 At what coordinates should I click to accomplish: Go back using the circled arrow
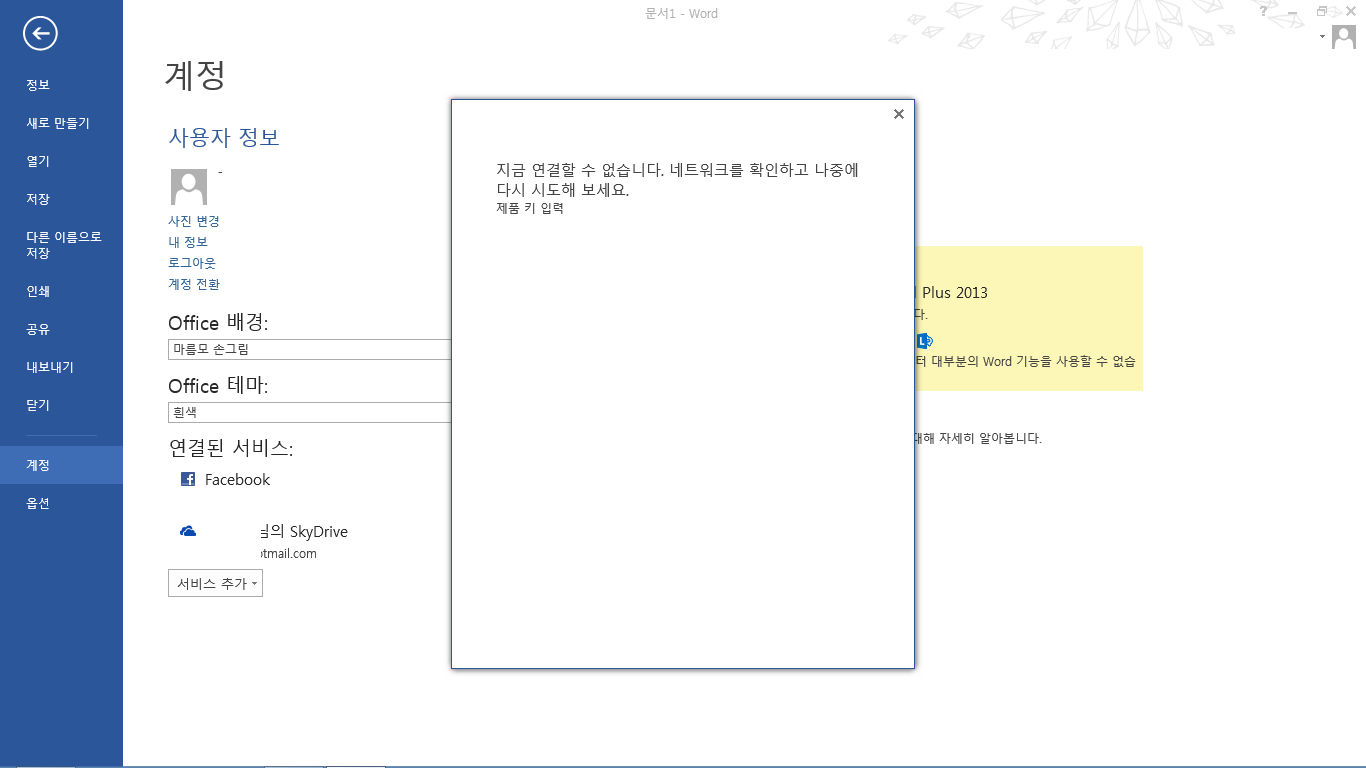tap(41, 34)
